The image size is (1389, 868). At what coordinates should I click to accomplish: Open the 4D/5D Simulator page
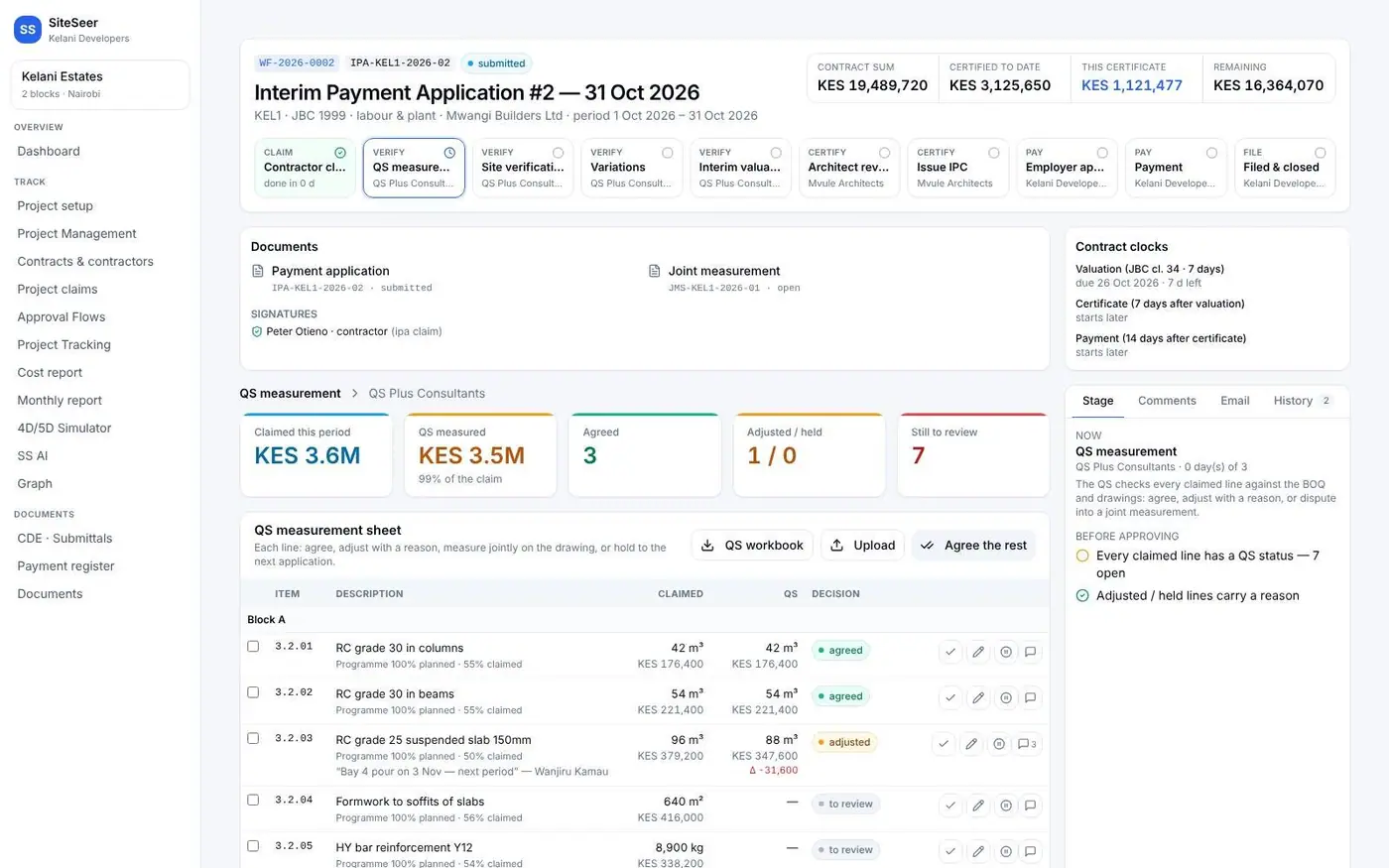click(x=64, y=428)
